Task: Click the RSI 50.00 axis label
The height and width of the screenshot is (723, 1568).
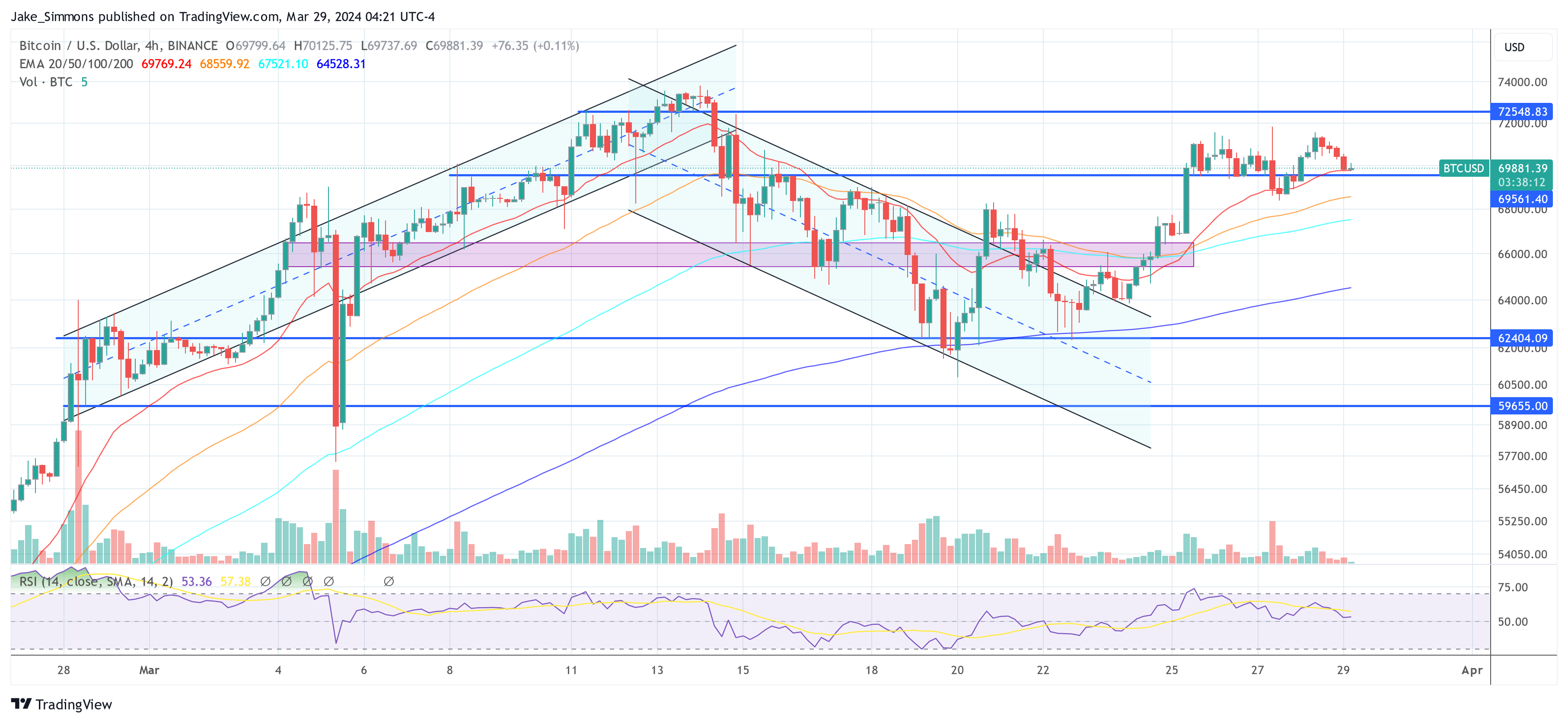Action: click(x=1513, y=621)
